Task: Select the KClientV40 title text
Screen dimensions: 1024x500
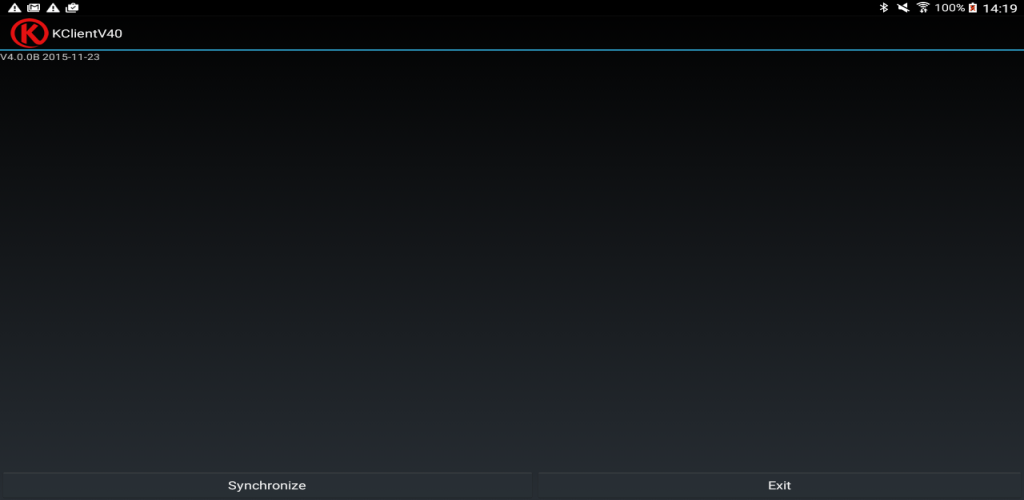Action: 87,33
